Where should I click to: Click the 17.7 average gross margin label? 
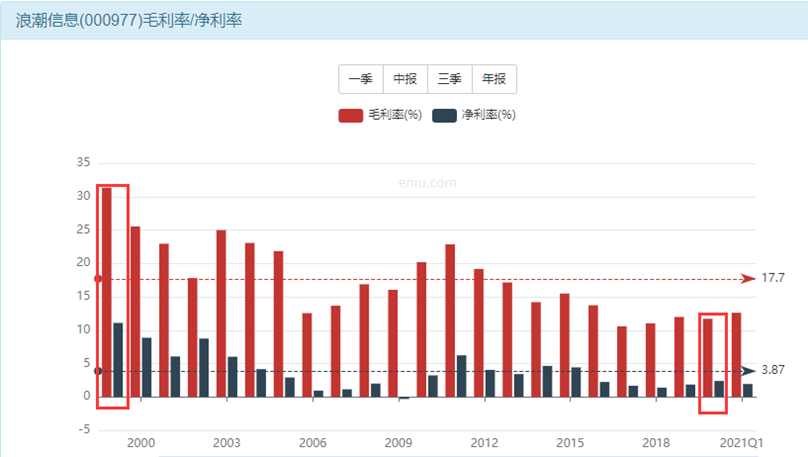click(773, 278)
